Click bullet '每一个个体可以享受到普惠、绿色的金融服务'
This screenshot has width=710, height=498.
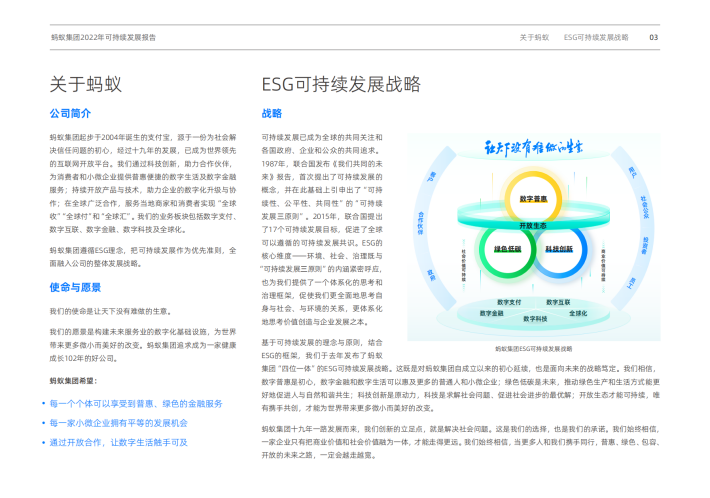tap(136, 403)
